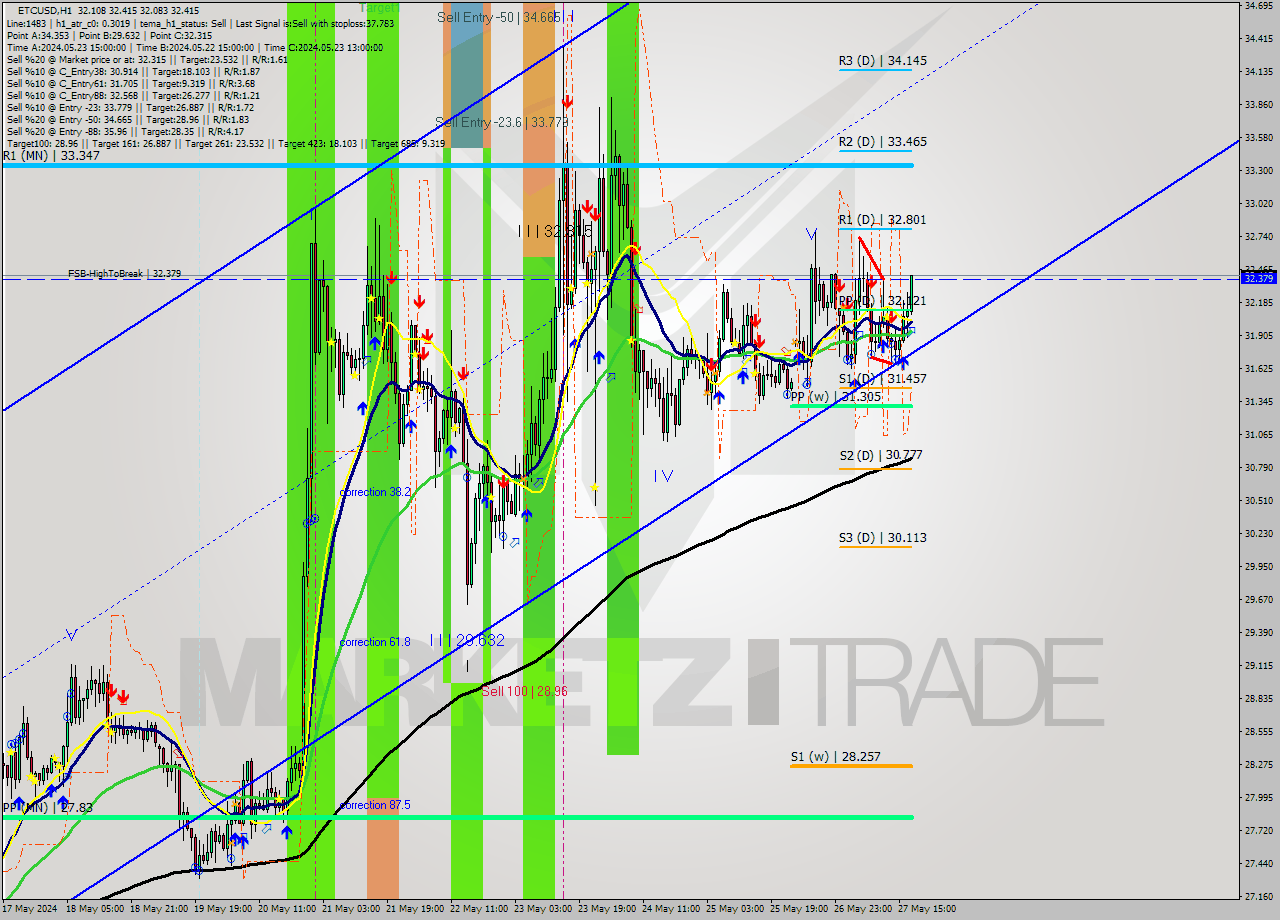Screen dimensions: 1280x920
Task: Click the 25 May 19:00 time label
Action: pyautogui.click(x=799, y=909)
